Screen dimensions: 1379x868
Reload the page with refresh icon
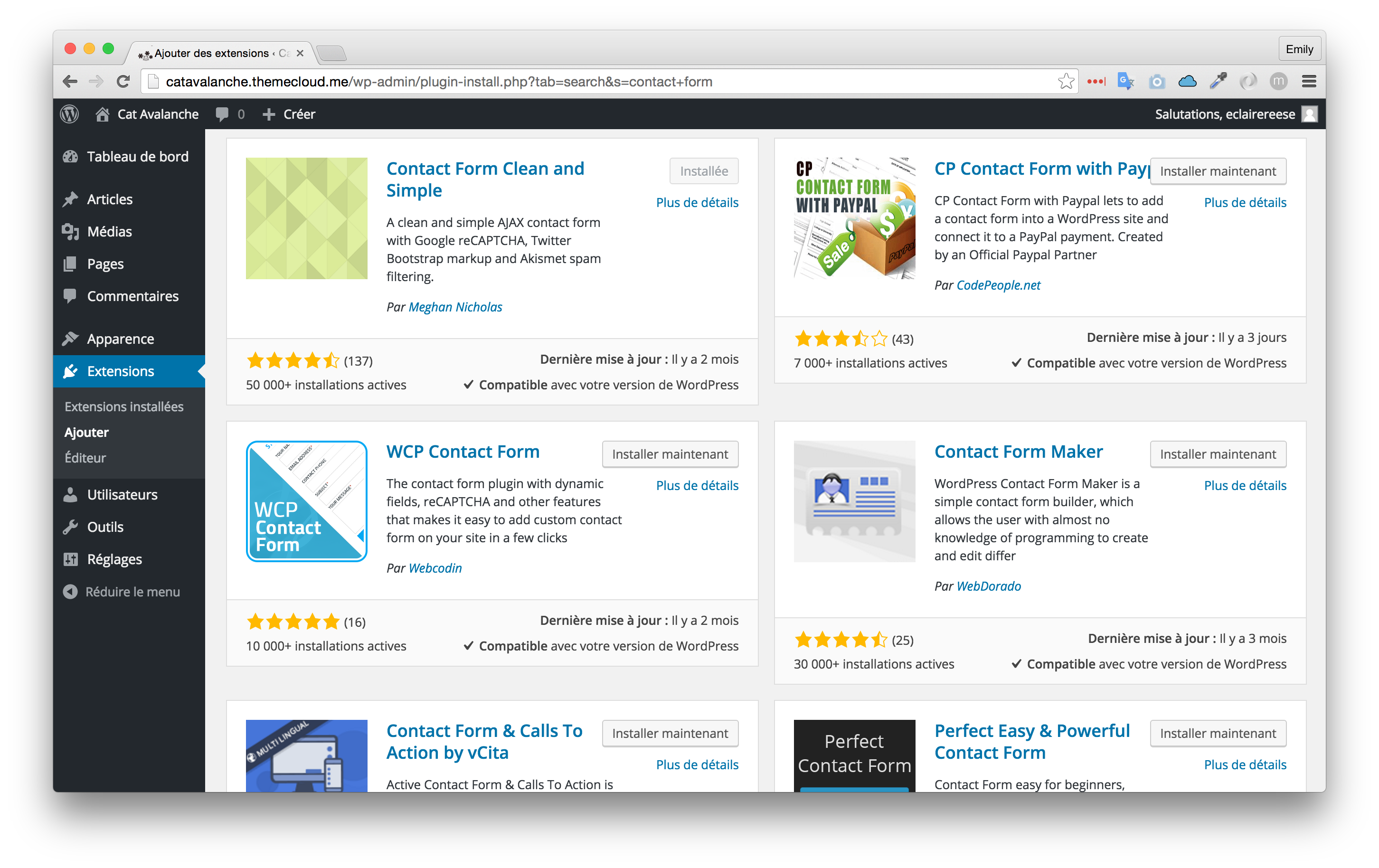coord(123,81)
